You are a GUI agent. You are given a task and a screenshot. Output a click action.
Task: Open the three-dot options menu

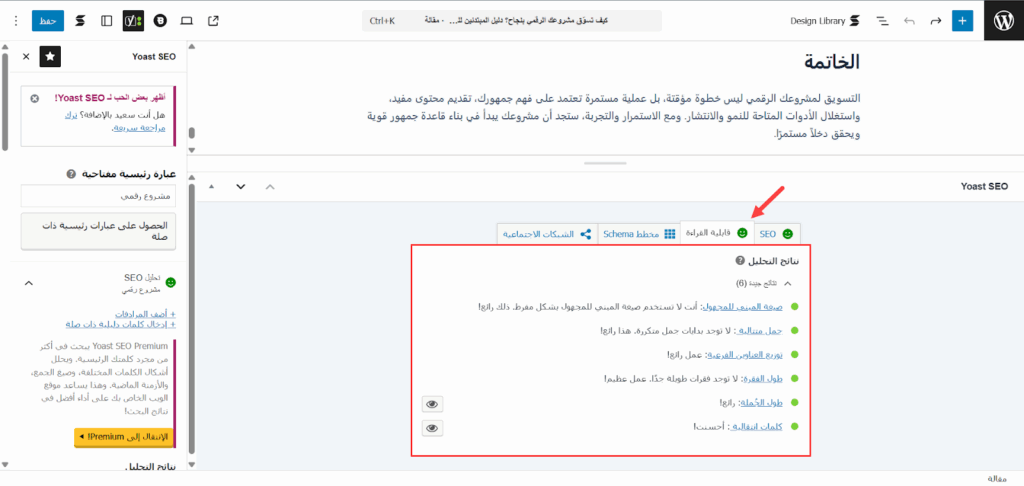(x=15, y=20)
